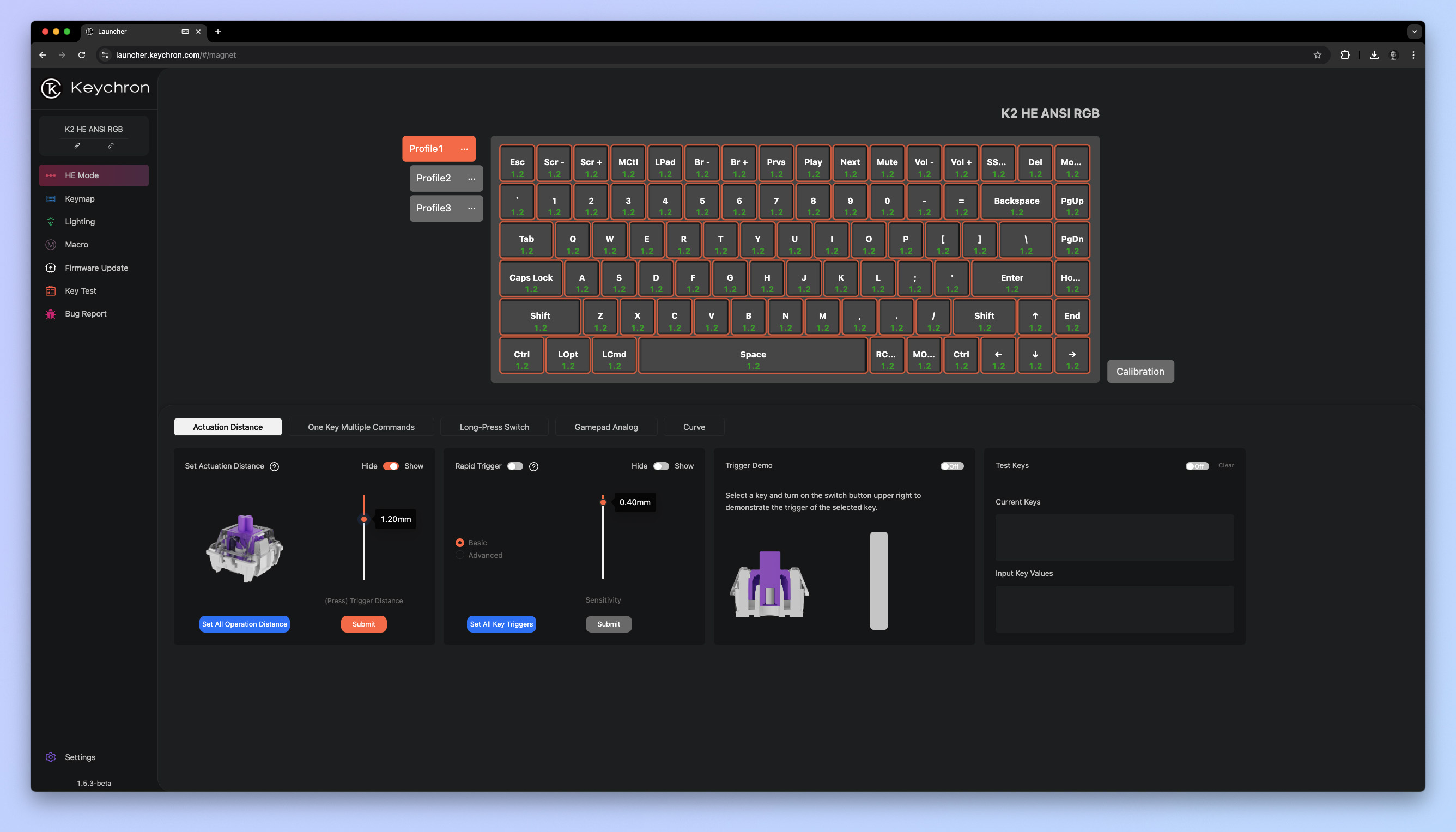The image size is (1456, 832).
Task: Click the Lighting bulb icon
Action: pyautogui.click(x=51, y=222)
